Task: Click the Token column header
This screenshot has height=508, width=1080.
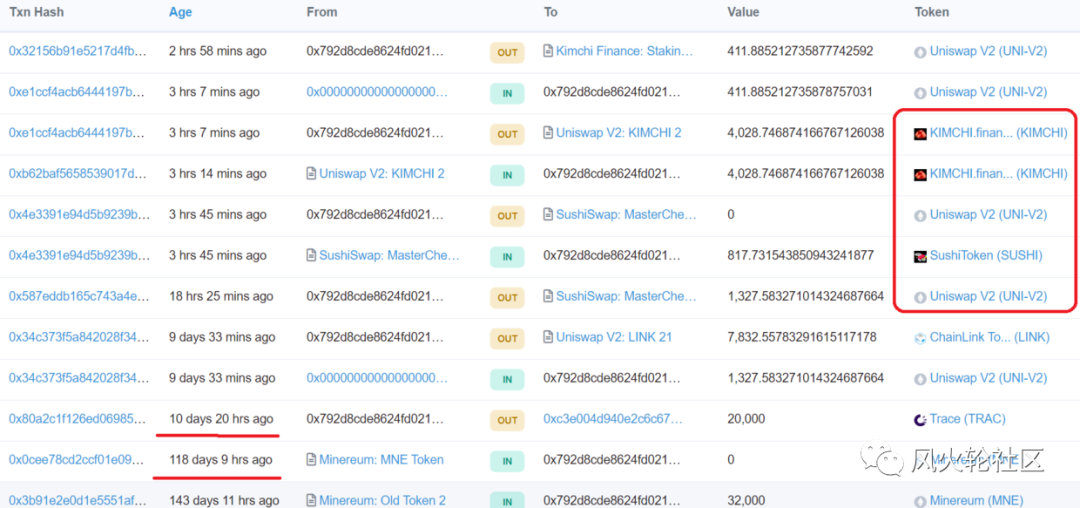Action: 931,12
